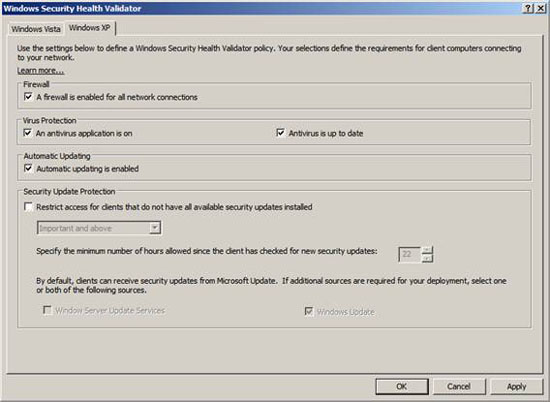Toggle the Windows Update checkbox

[x=309, y=311]
